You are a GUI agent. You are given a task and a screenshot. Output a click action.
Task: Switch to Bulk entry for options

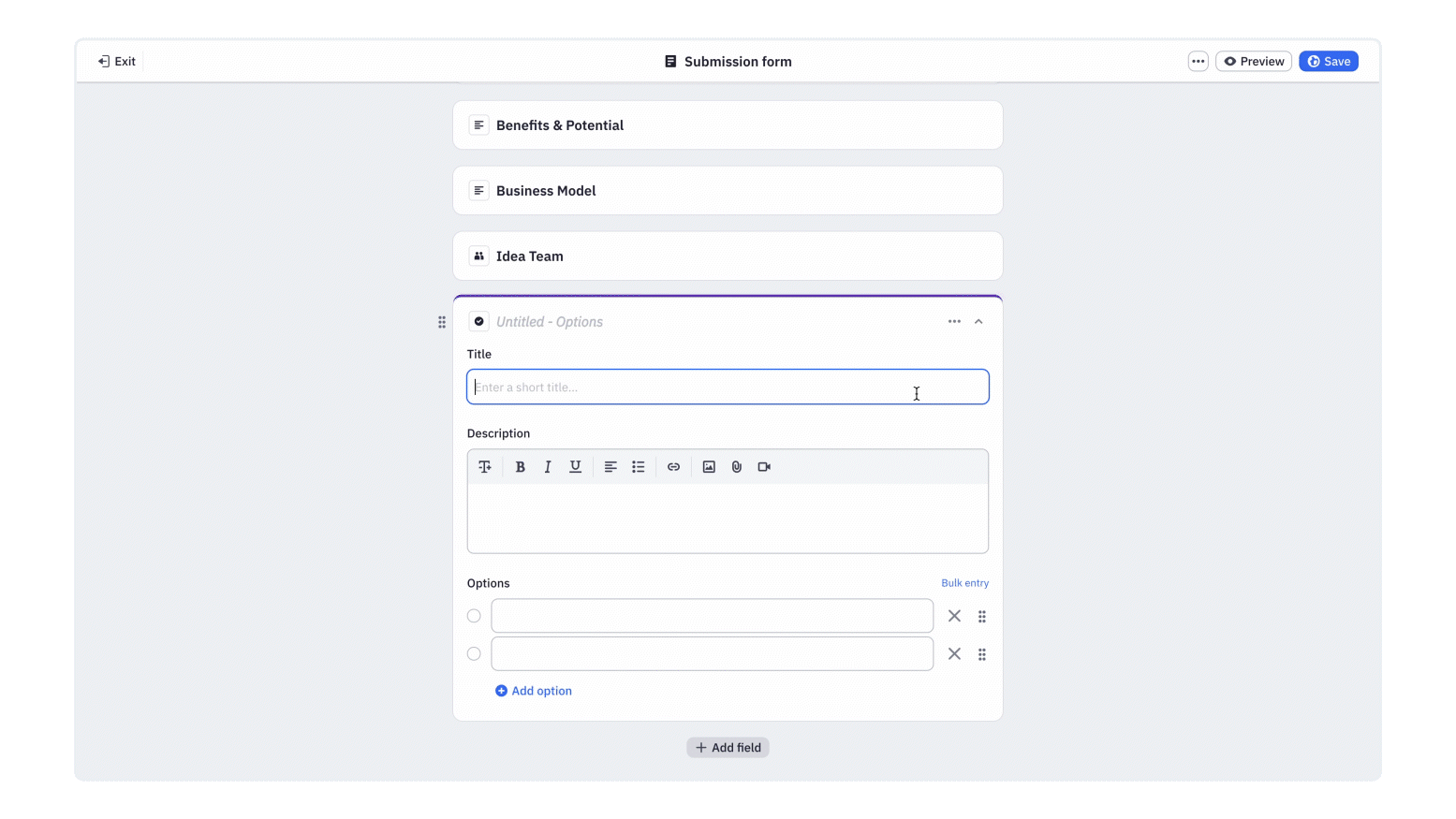[x=965, y=582]
